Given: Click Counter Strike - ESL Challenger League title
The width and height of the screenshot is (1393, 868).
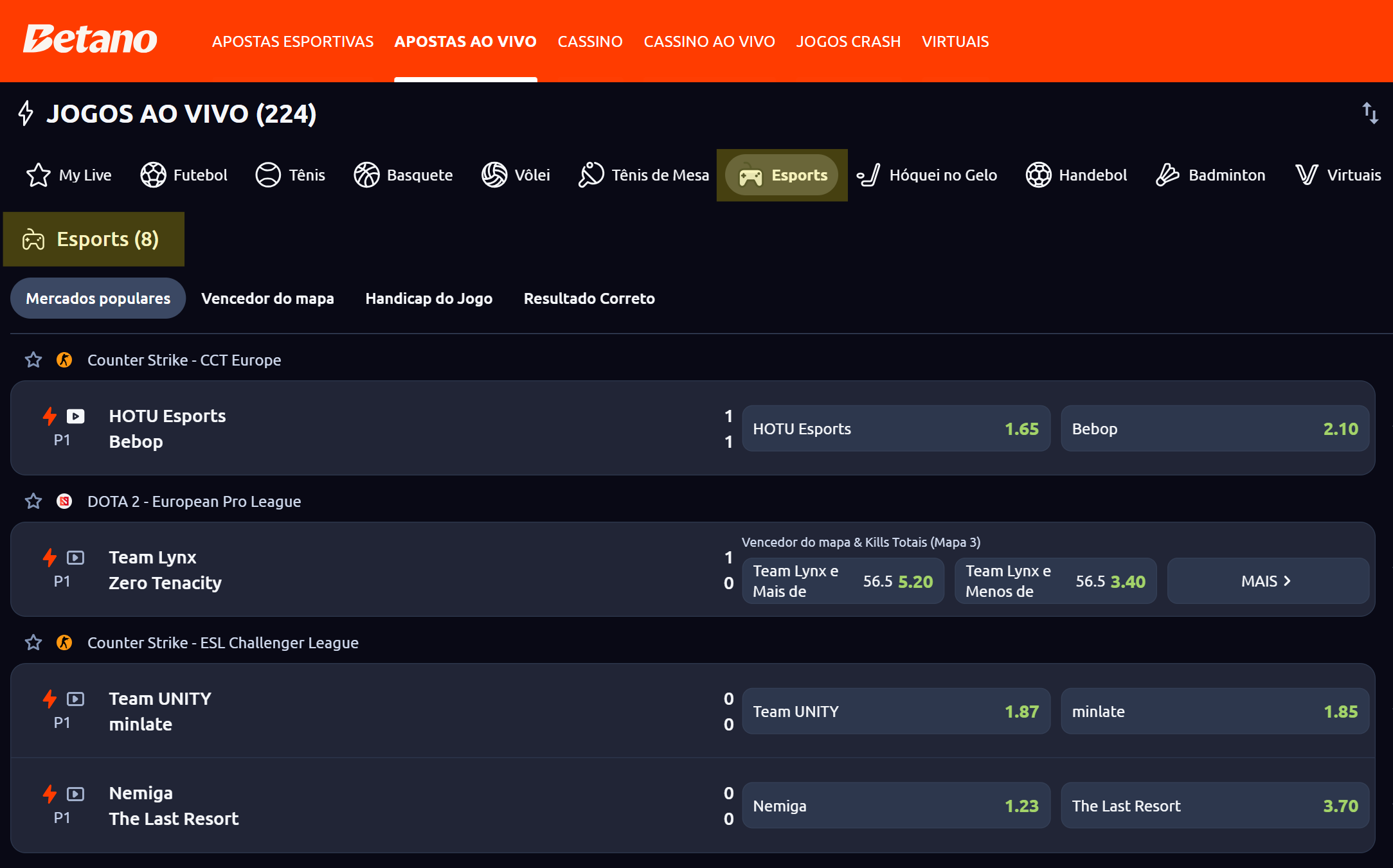Looking at the screenshot, I should pos(223,642).
